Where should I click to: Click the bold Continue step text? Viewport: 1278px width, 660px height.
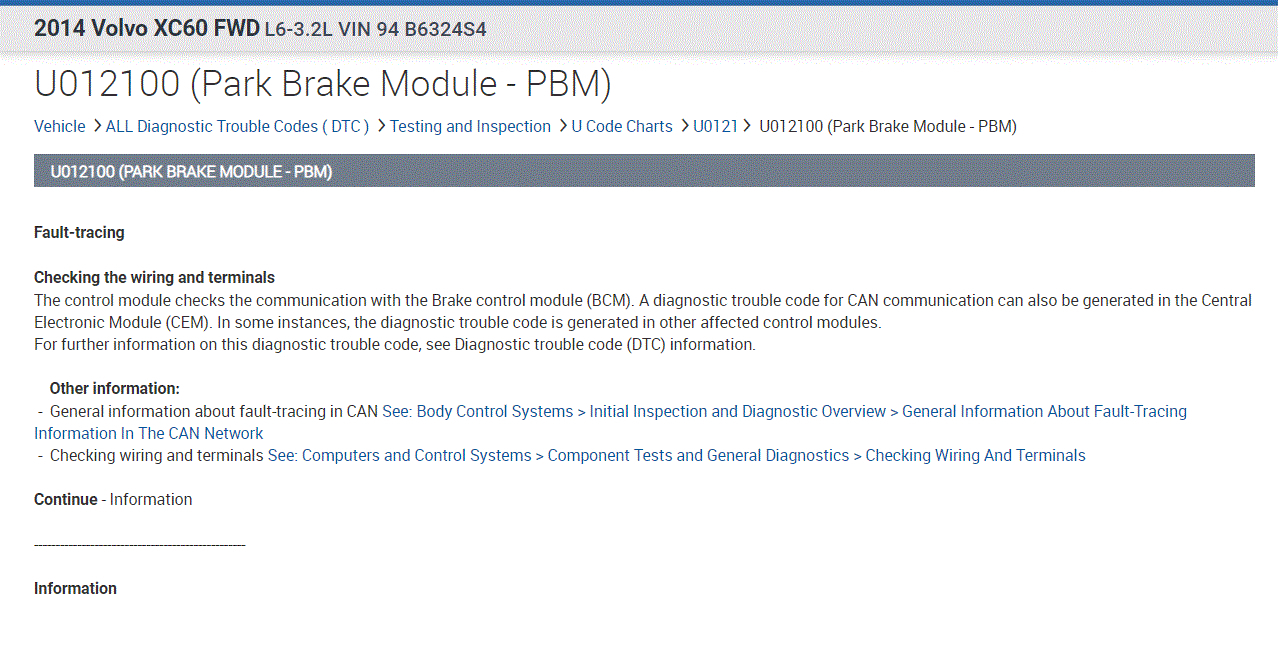coord(66,499)
